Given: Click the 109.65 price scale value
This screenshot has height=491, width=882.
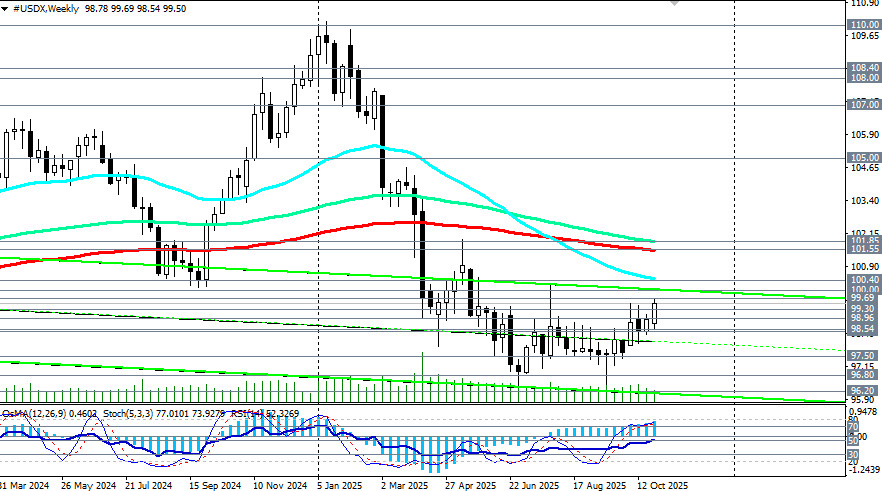Looking at the screenshot, I should 865,35.
